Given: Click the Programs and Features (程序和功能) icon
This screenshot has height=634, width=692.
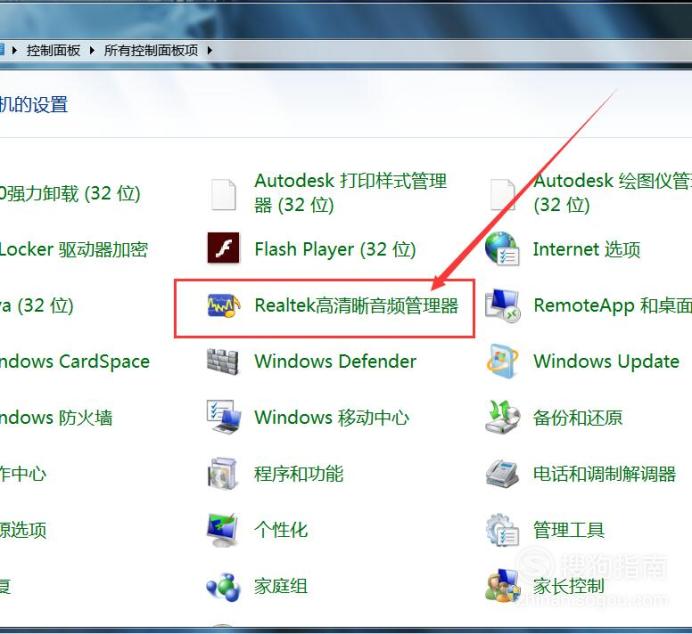Looking at the screenshot, I should click(223, 473).
